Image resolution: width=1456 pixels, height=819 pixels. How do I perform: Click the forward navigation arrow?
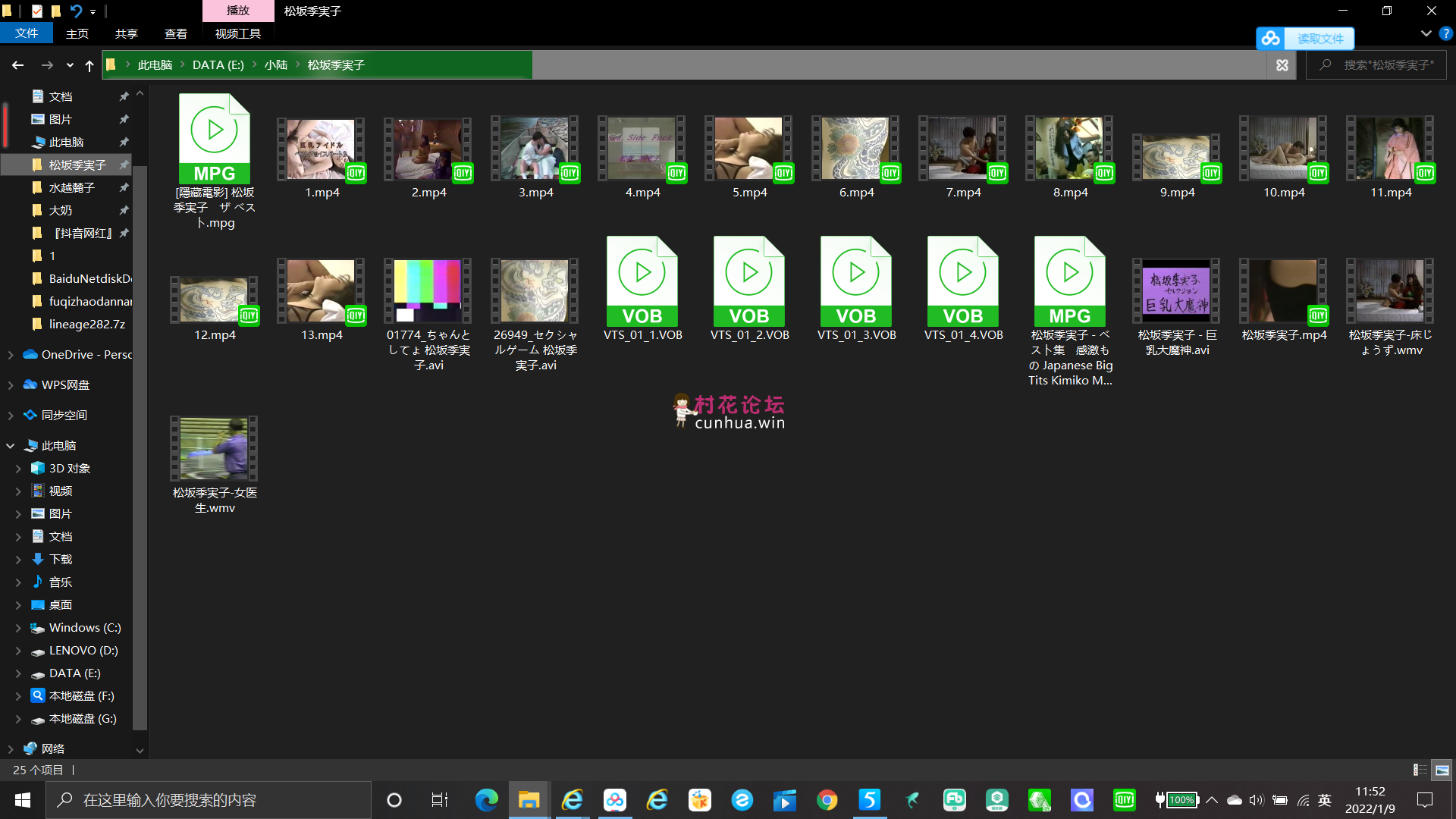coord(47,65)
